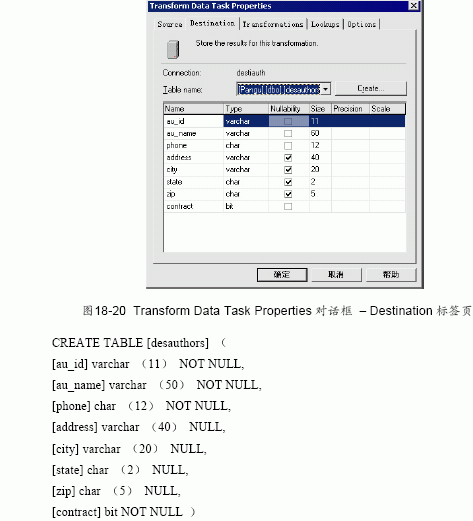The image size is (473, 521).
Task: Uncheck nullability for the state column
Action: (x=288, y=182)
